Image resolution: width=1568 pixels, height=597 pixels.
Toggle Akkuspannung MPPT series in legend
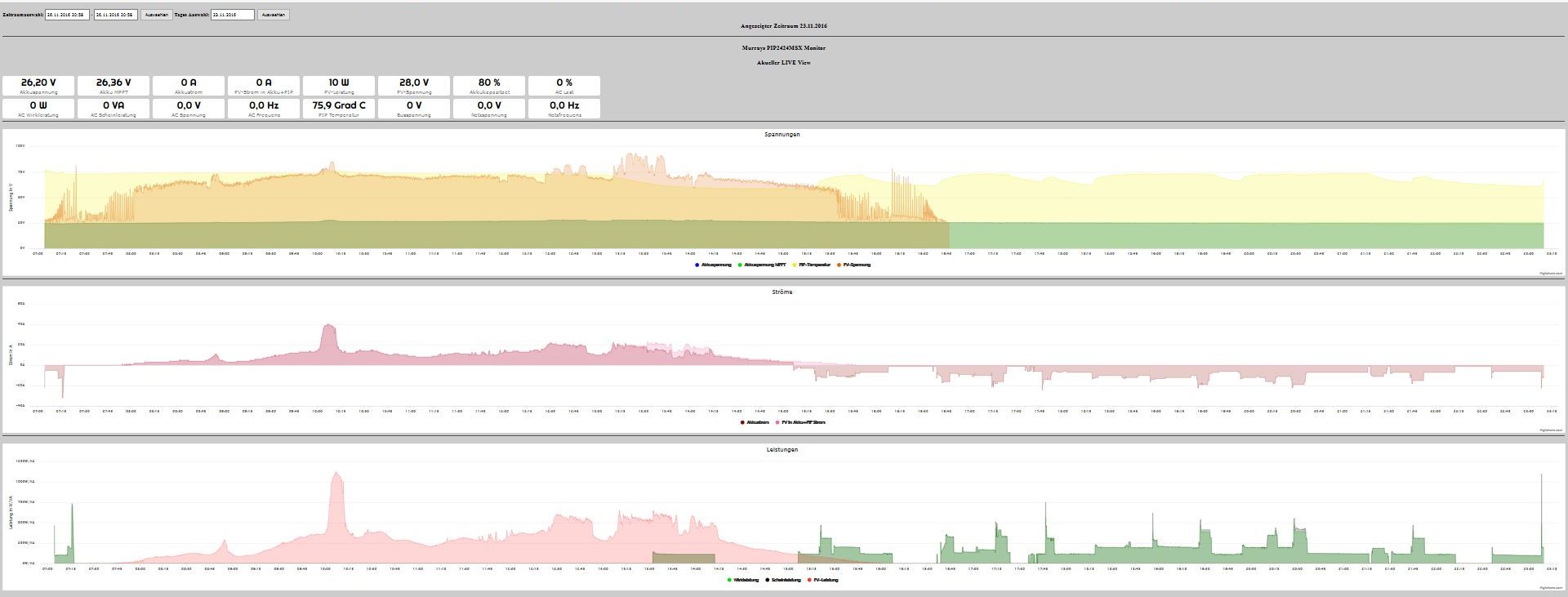tap(762, 265)
